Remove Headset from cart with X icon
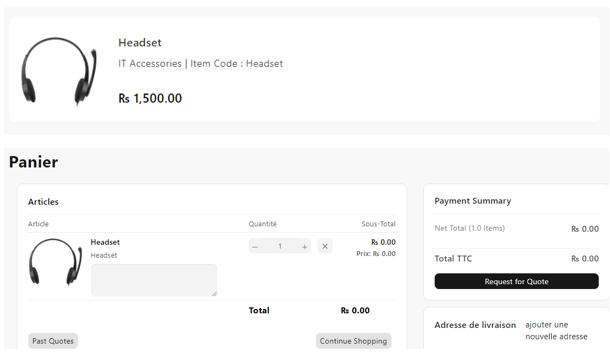The width and height of the screenshot is (610, 361). click(325, 246)
